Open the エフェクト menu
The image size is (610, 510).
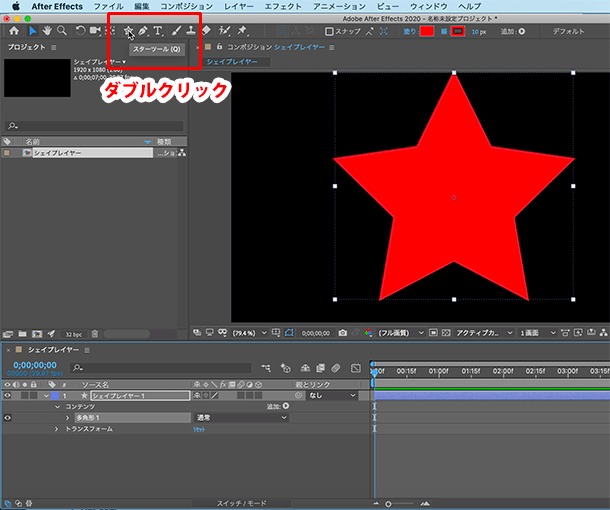click(283, 6)
